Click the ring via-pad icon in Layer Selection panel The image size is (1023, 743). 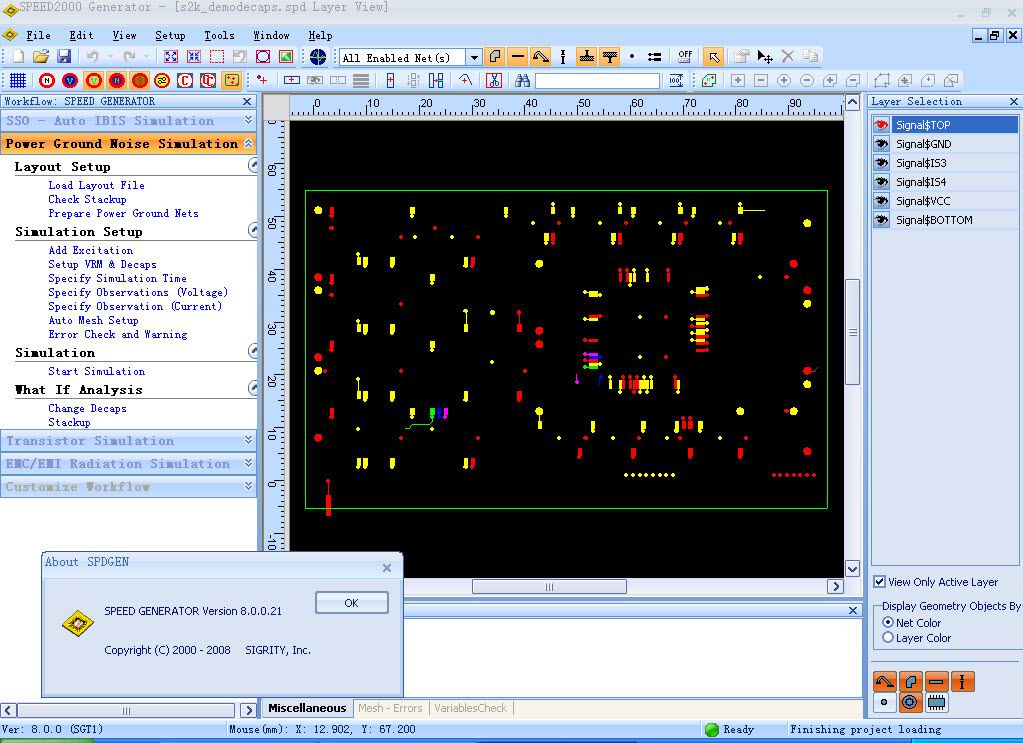coord(909,703)
